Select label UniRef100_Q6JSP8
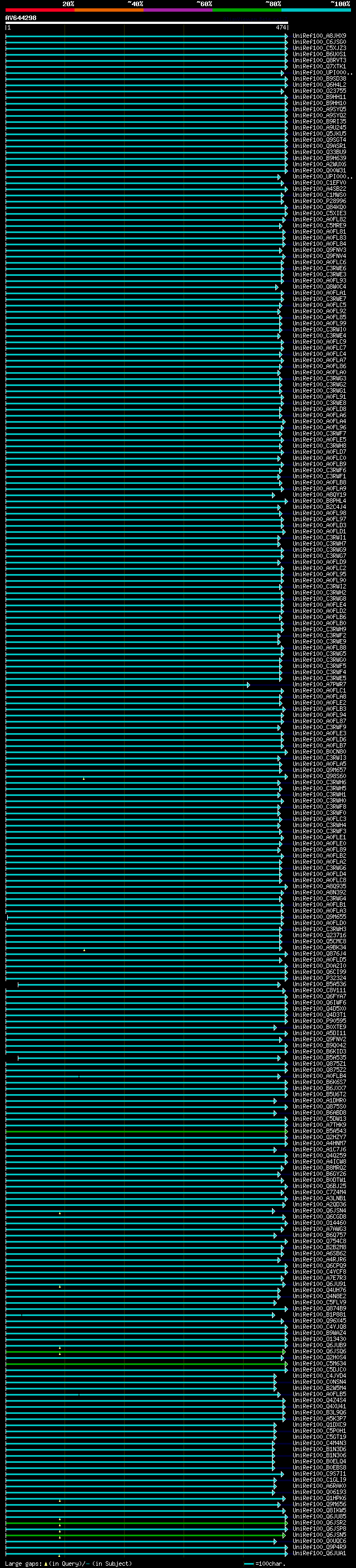Image resolution: width=356 pixels, height=1568 pixels. (319, 1529)
